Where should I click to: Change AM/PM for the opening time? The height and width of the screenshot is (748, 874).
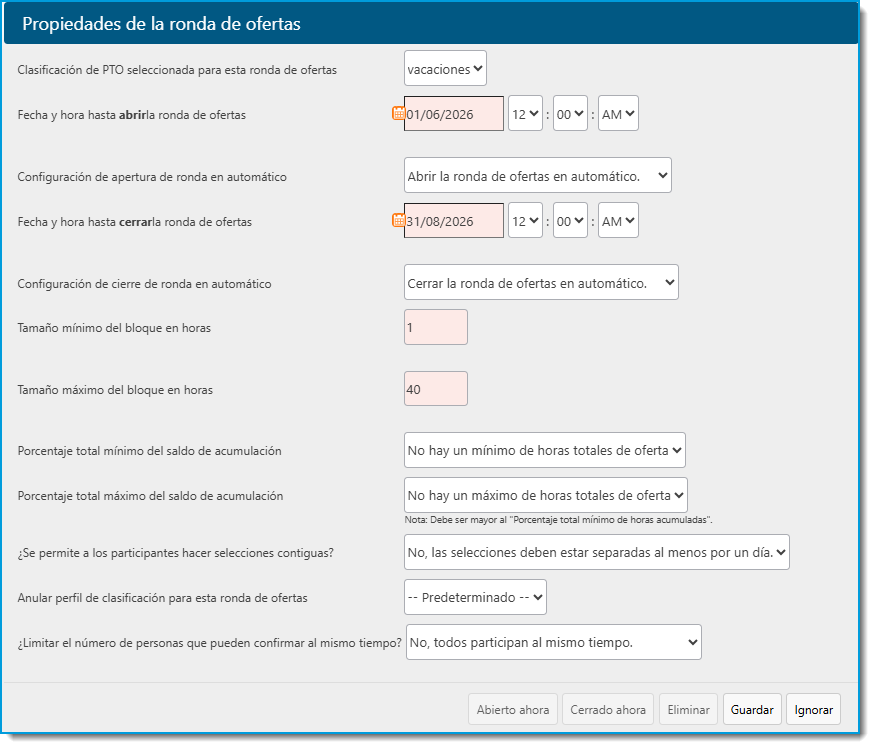618,114
